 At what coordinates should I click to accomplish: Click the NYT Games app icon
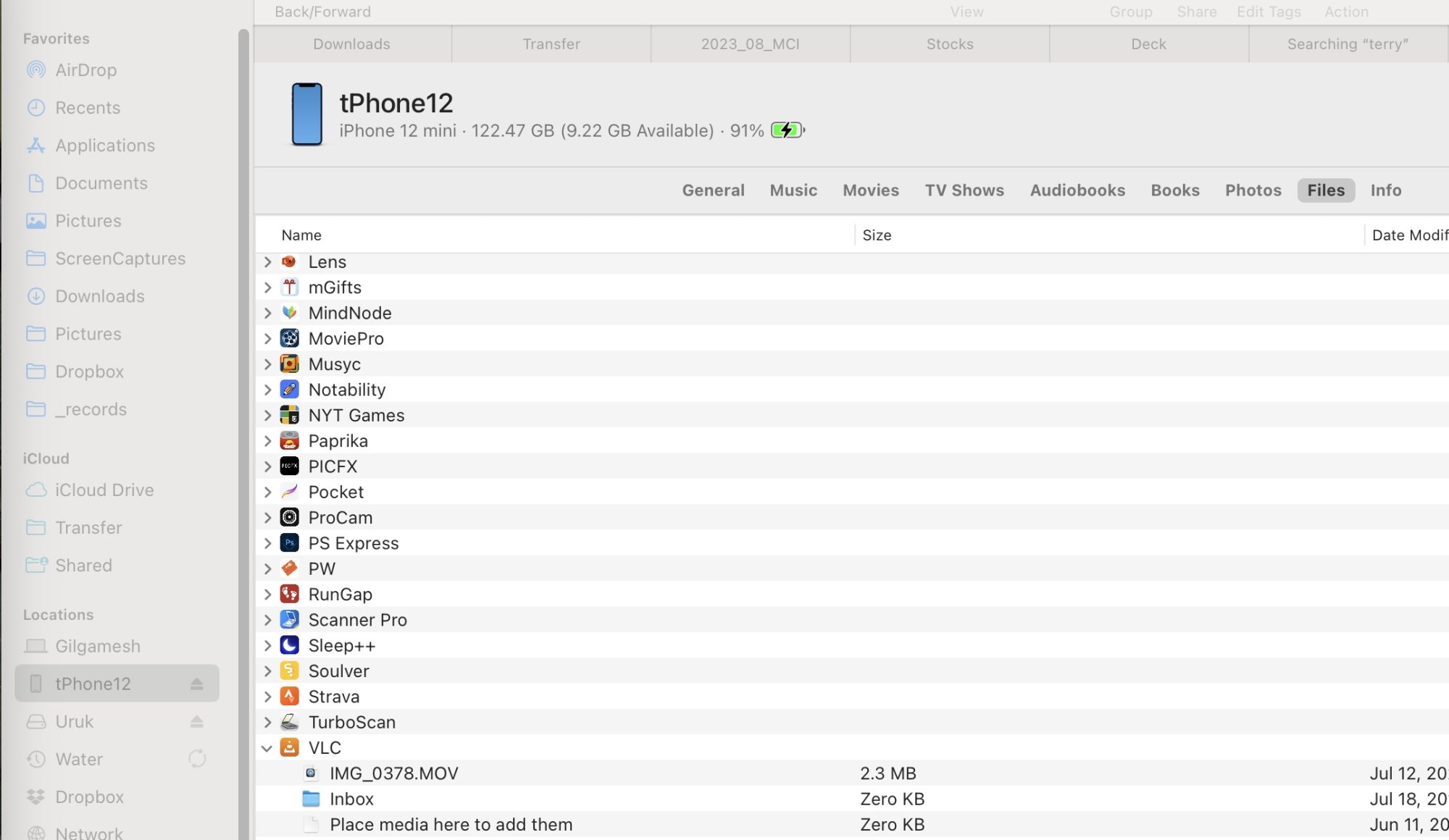pyautogui.click(x=289, y=415)
